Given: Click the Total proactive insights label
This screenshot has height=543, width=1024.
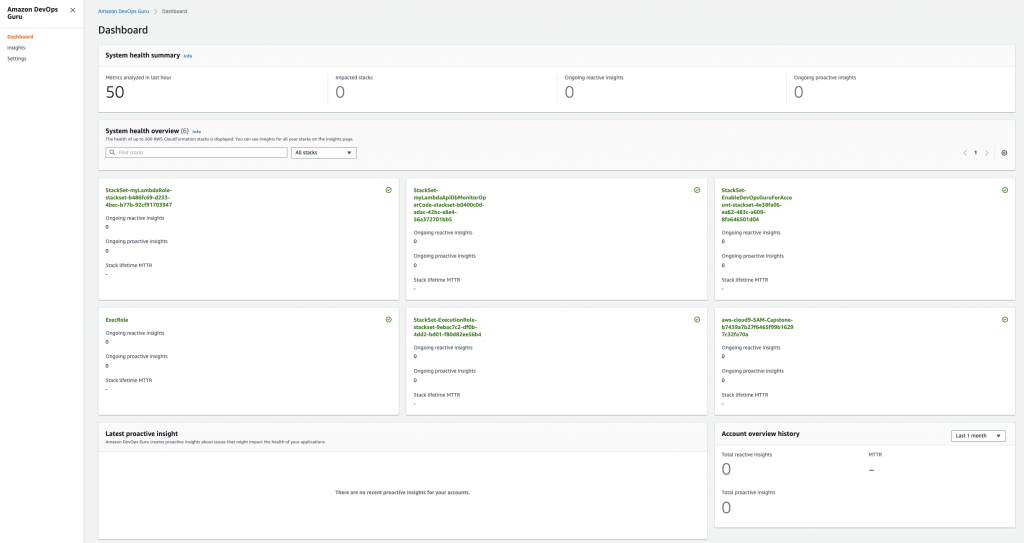Looking at the screenshot, I should [x=748, y=493].
